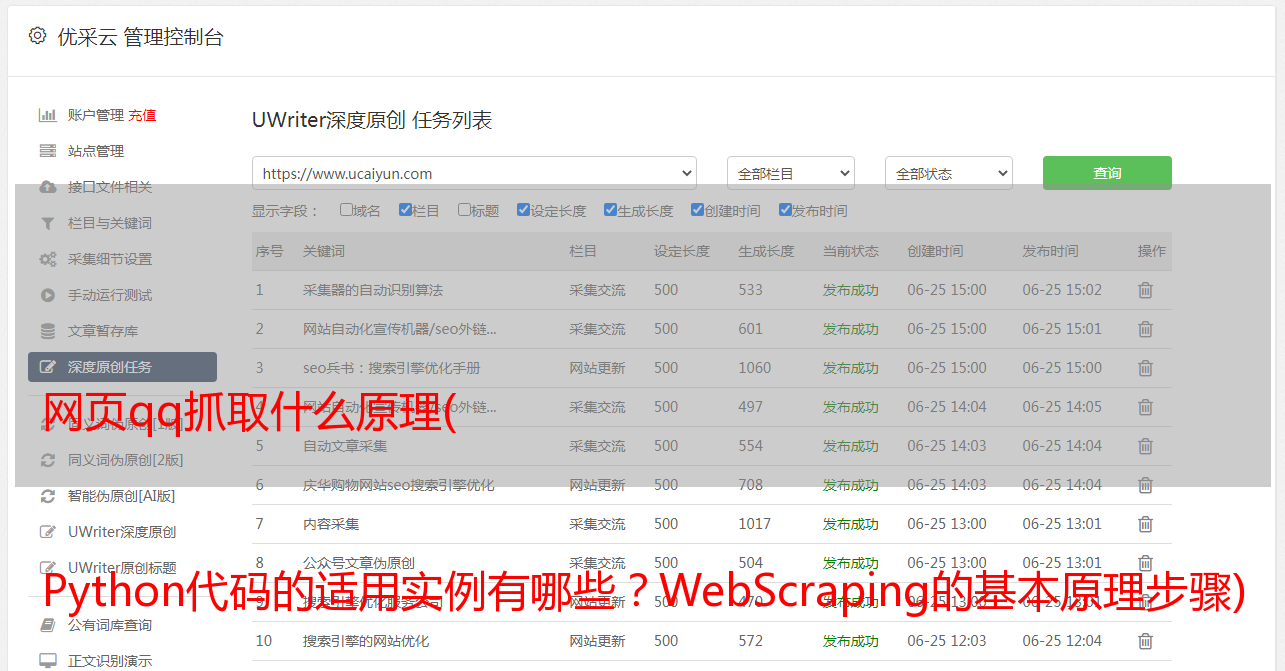
Task: Open 栏目与关键词 in the sidebar
Action: point(110,223)
